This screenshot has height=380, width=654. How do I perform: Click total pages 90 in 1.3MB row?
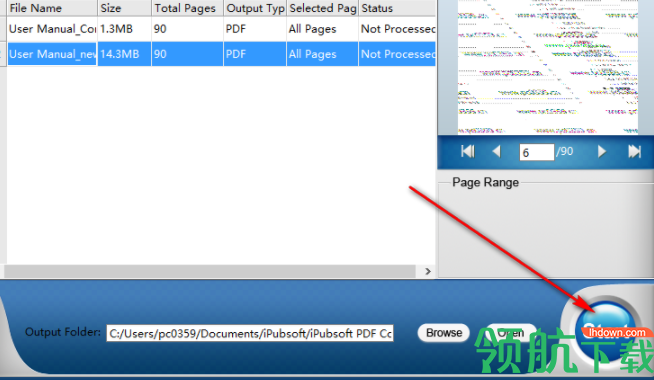tap(187, 29)
